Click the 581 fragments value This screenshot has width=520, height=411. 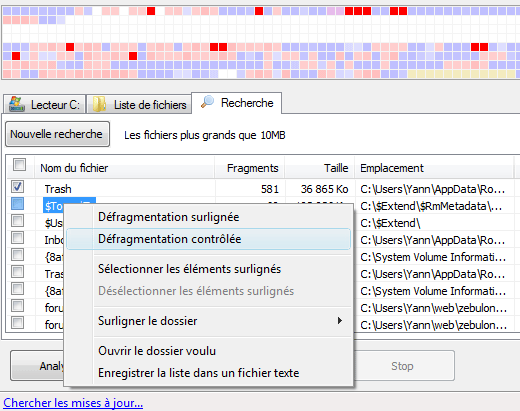tap(270, 189)
